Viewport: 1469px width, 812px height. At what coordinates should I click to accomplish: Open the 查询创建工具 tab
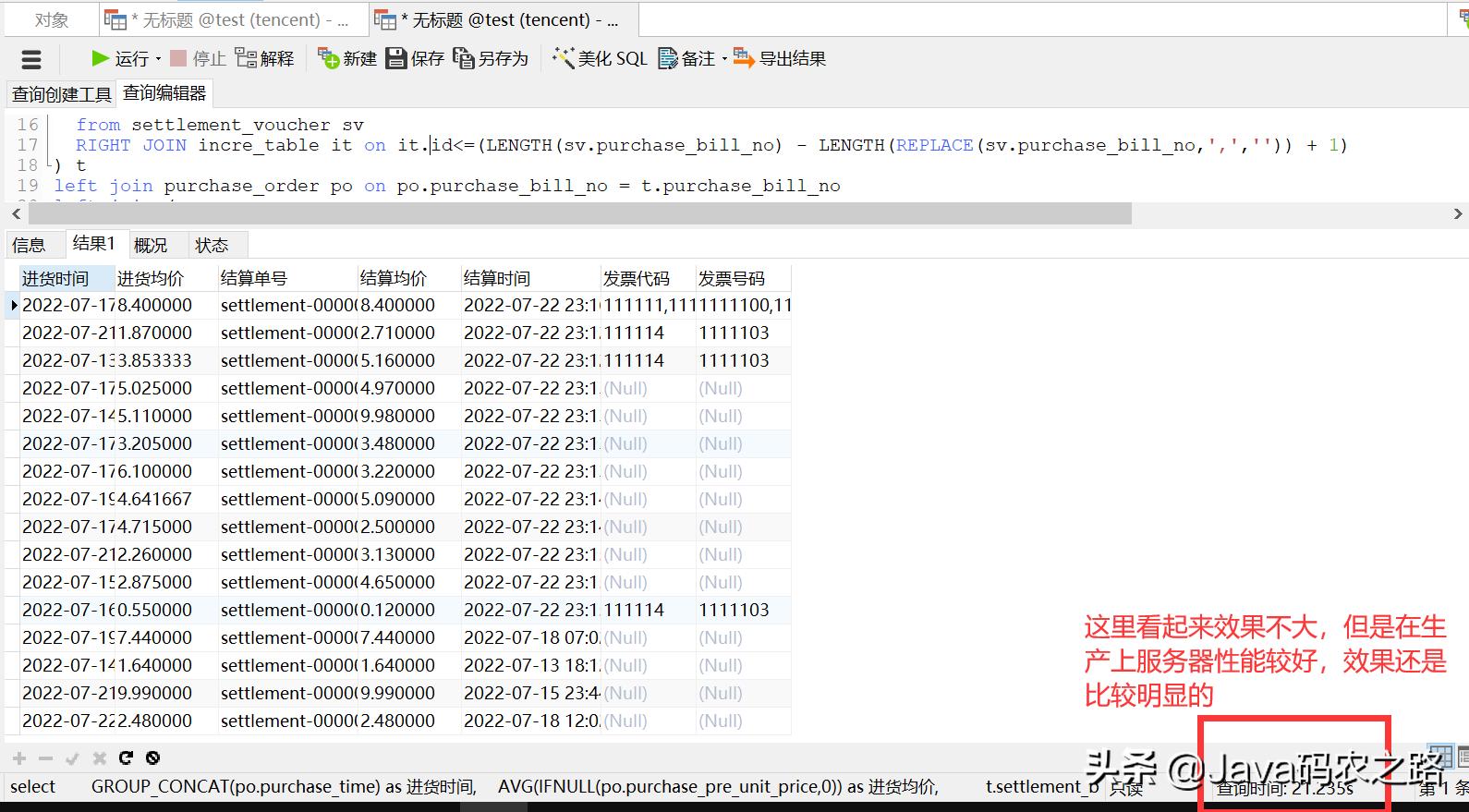click(61, 94)
